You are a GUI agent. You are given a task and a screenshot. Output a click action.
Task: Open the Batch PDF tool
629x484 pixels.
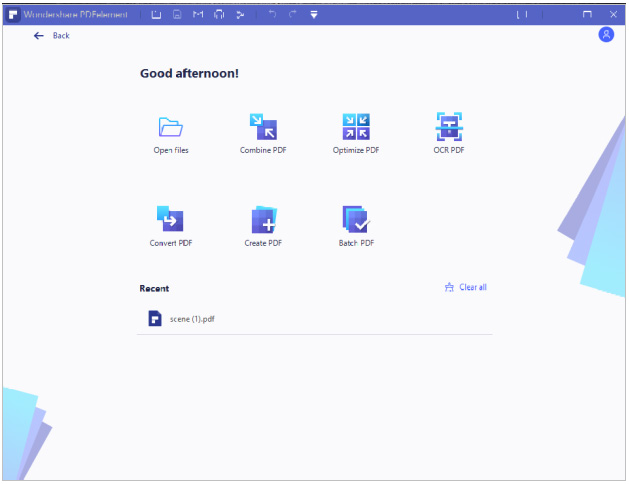pyautogui.click(x=356, y=226)
